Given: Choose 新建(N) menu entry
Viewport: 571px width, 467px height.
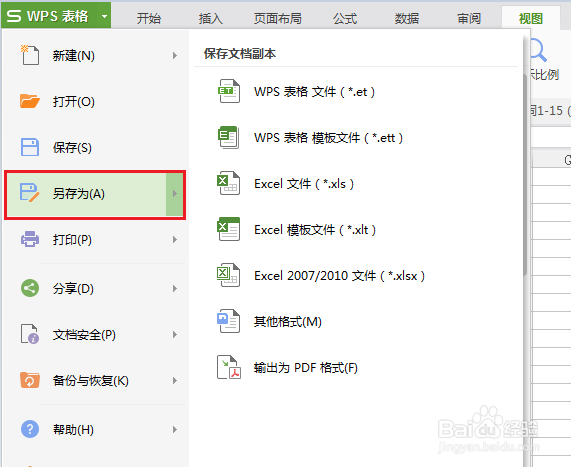Looking at the screenshot, I should 95,55.
